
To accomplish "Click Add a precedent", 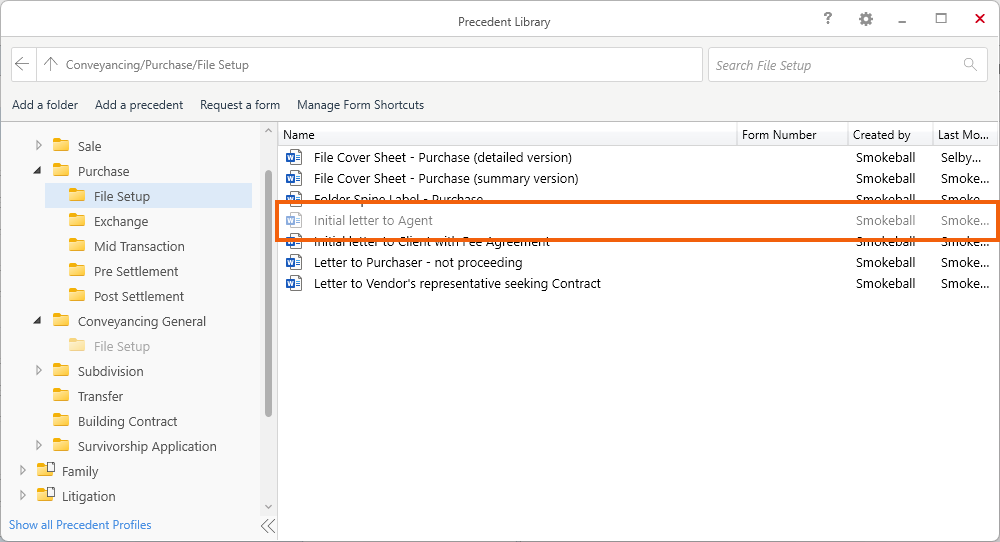I will click(139, 105).
